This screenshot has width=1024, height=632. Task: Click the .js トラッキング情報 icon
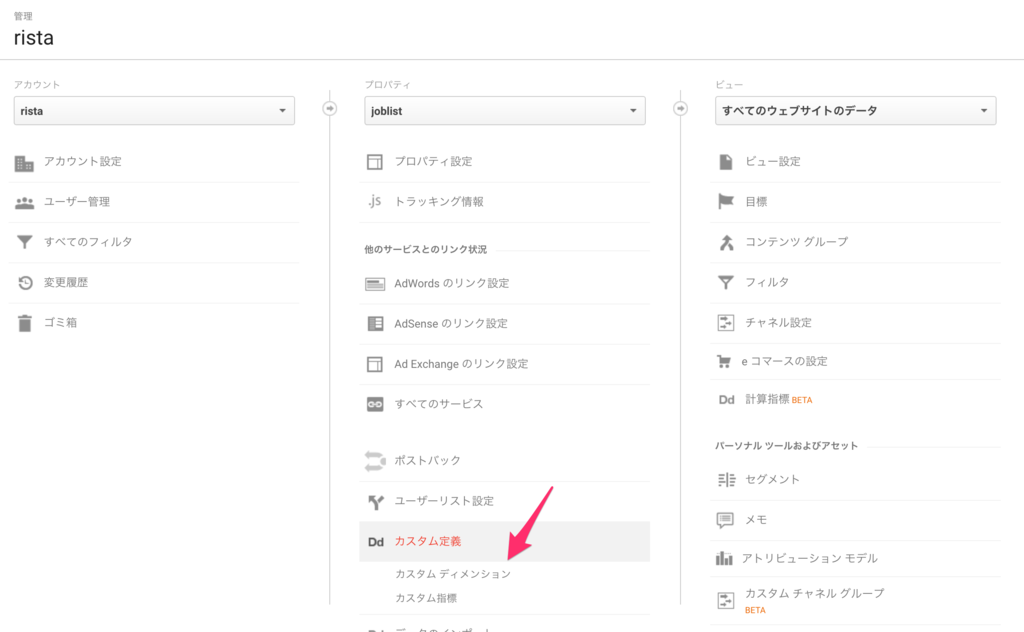coord(374,201)
